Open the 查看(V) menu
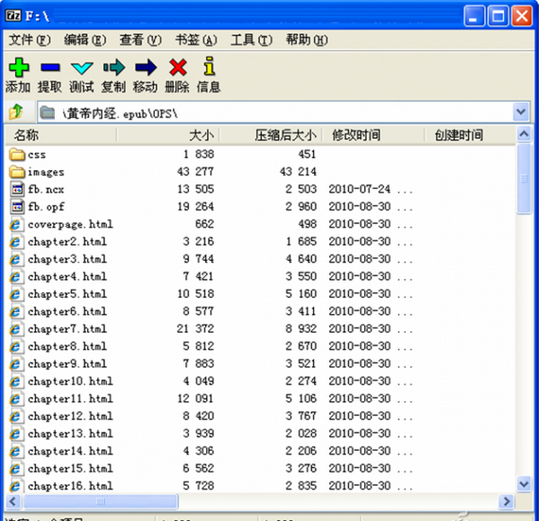Image resolution: width=539 pixels, height=521 pixels. point(141,40)
